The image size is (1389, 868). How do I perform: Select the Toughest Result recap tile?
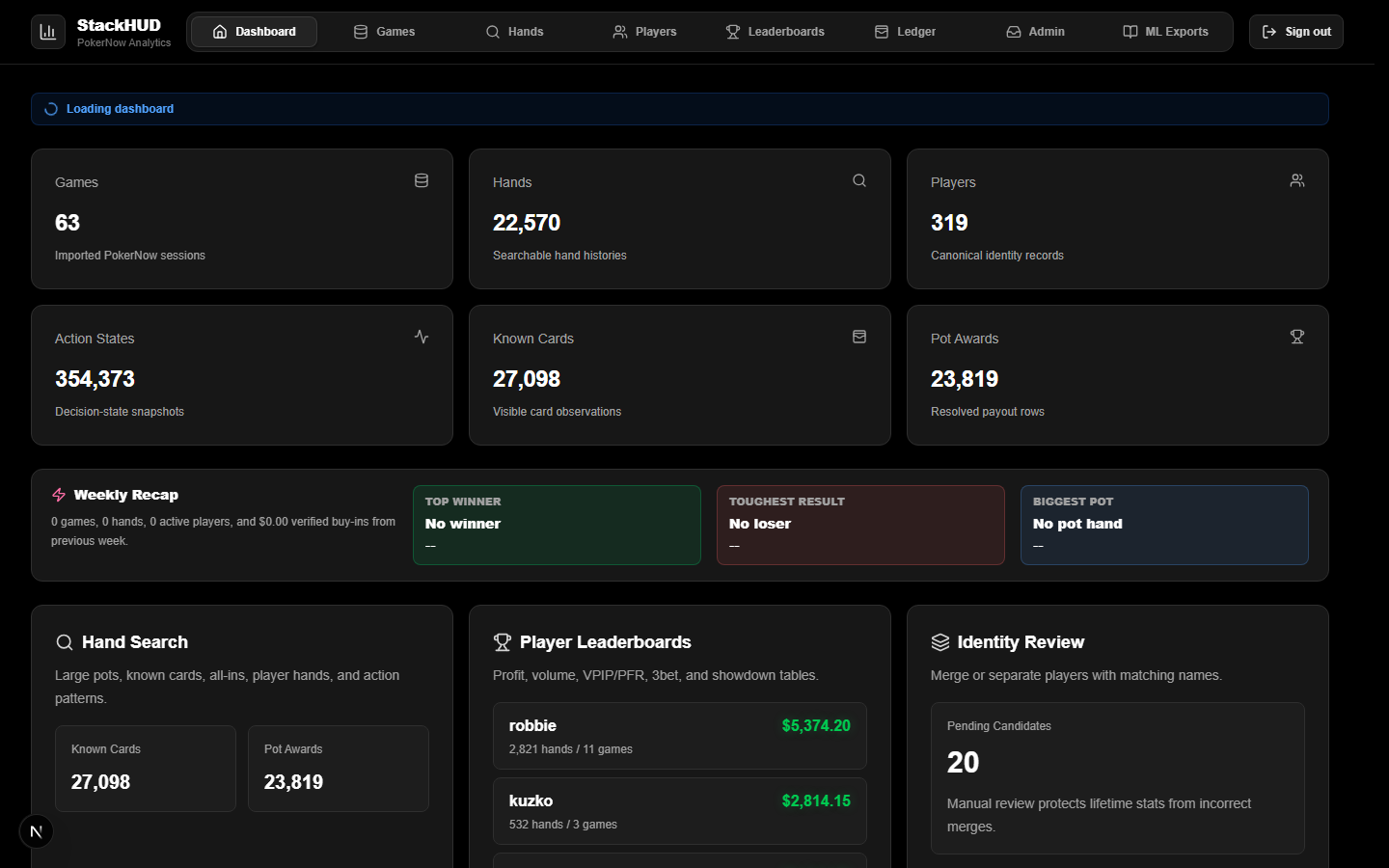860,525
